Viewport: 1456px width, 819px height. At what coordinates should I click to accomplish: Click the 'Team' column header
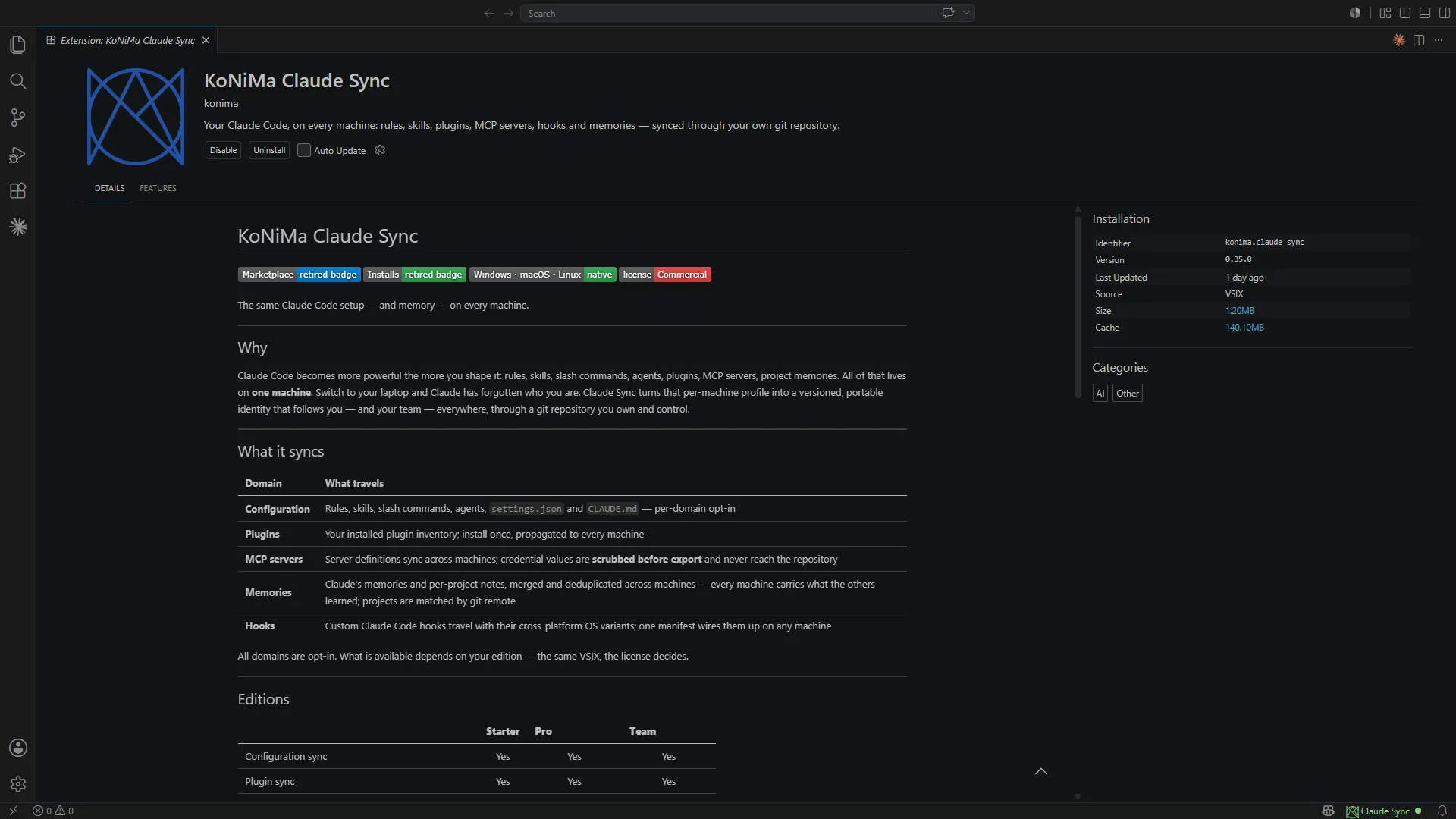pos(642,731)
